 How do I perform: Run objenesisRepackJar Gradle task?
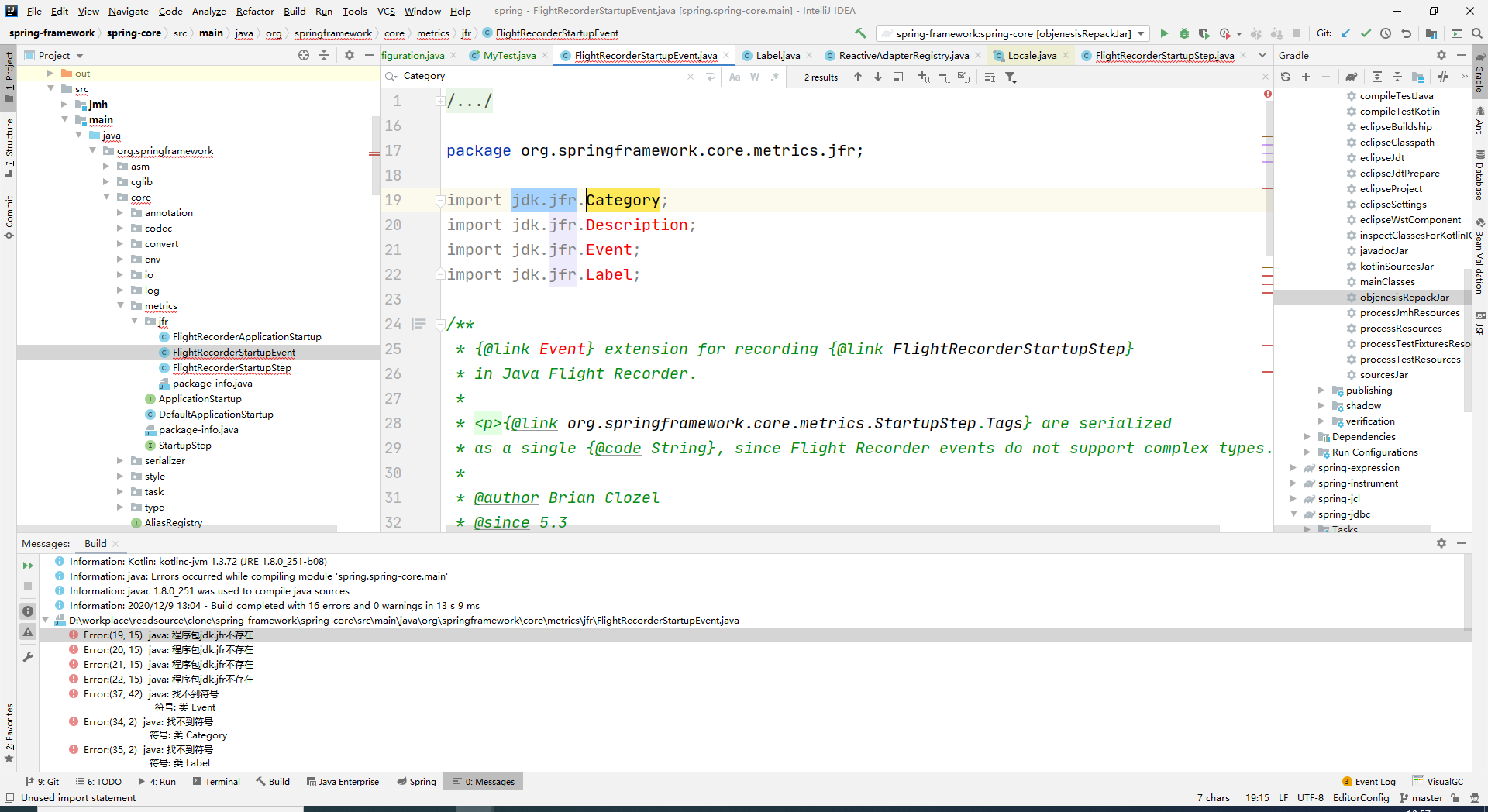pyautogui.click(x=1404, y=298)
